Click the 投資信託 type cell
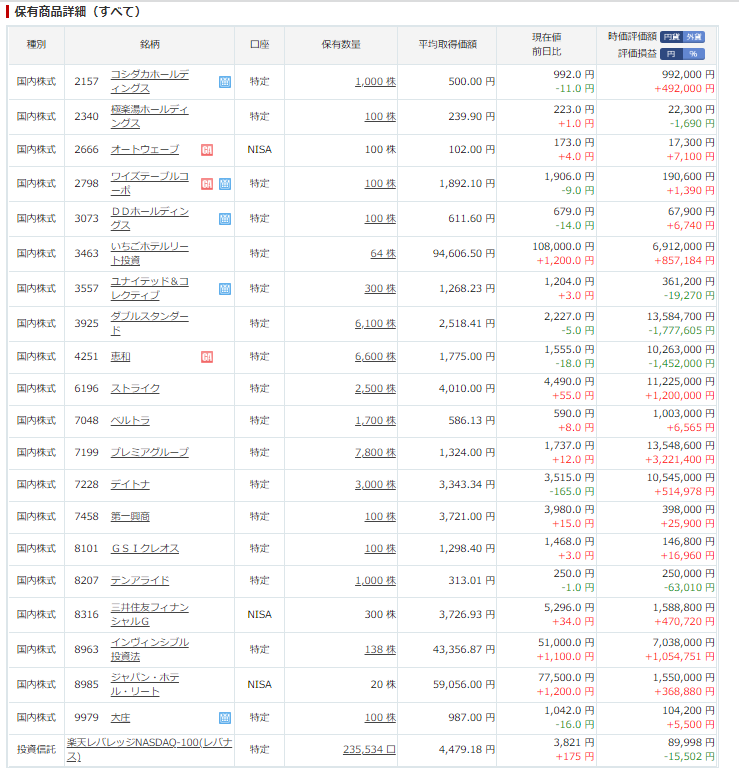This screenshot has height=773, width=739. (36, 749)
